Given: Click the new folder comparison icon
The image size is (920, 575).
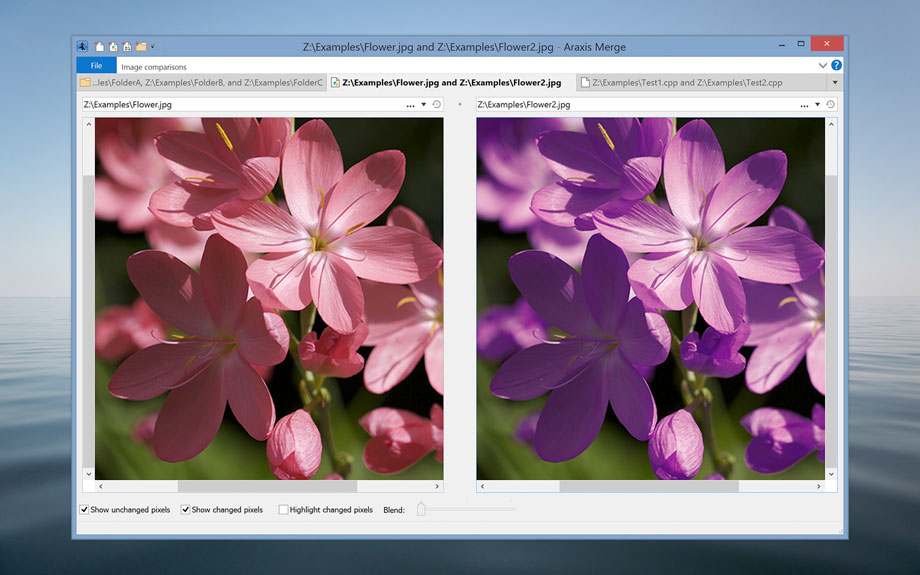Looking at the screenshot, I should [141, 46].
